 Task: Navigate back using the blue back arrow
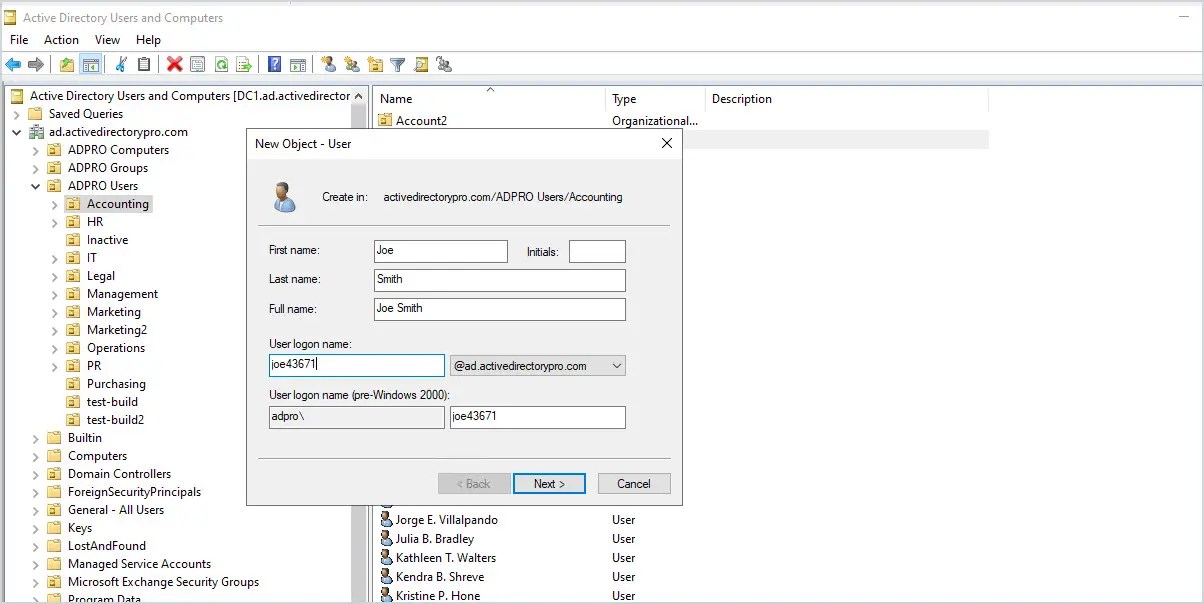click(12, 63)
